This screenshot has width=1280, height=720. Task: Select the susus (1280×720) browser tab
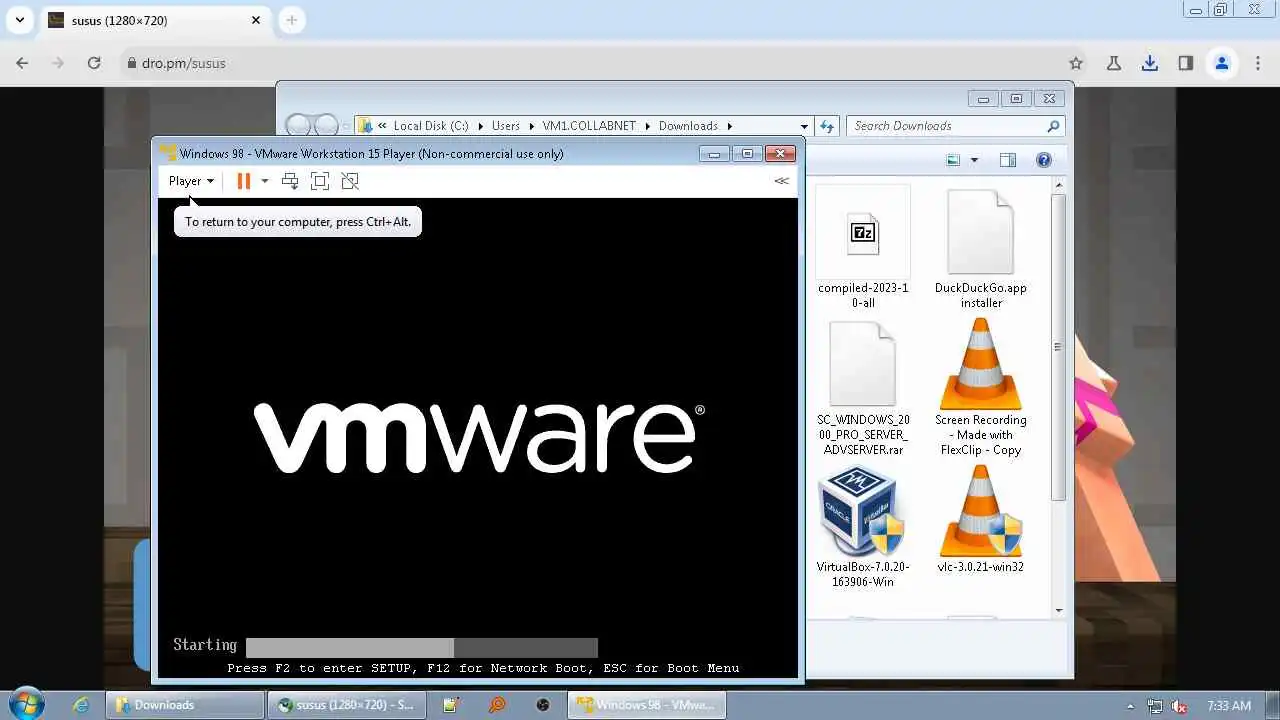click(155, 20)
